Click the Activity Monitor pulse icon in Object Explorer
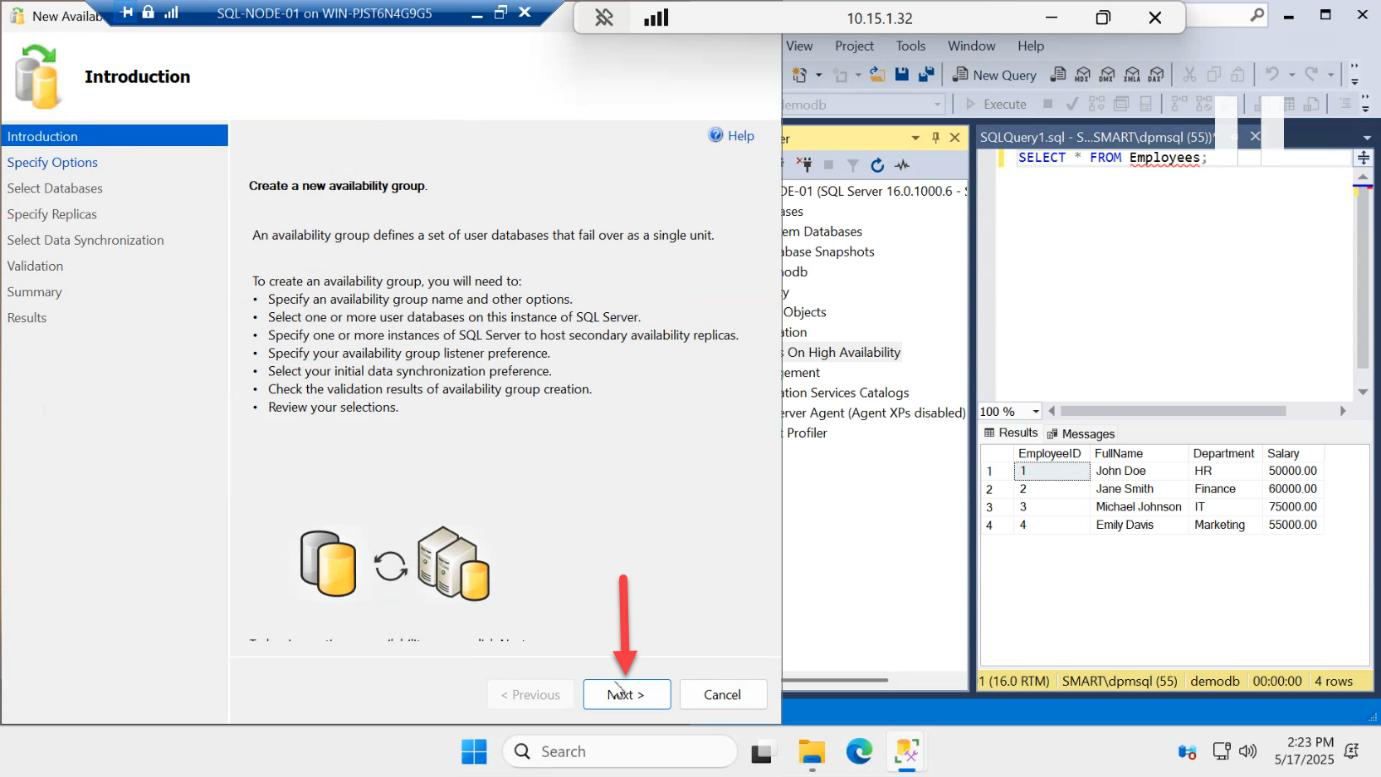 (902, 165)
